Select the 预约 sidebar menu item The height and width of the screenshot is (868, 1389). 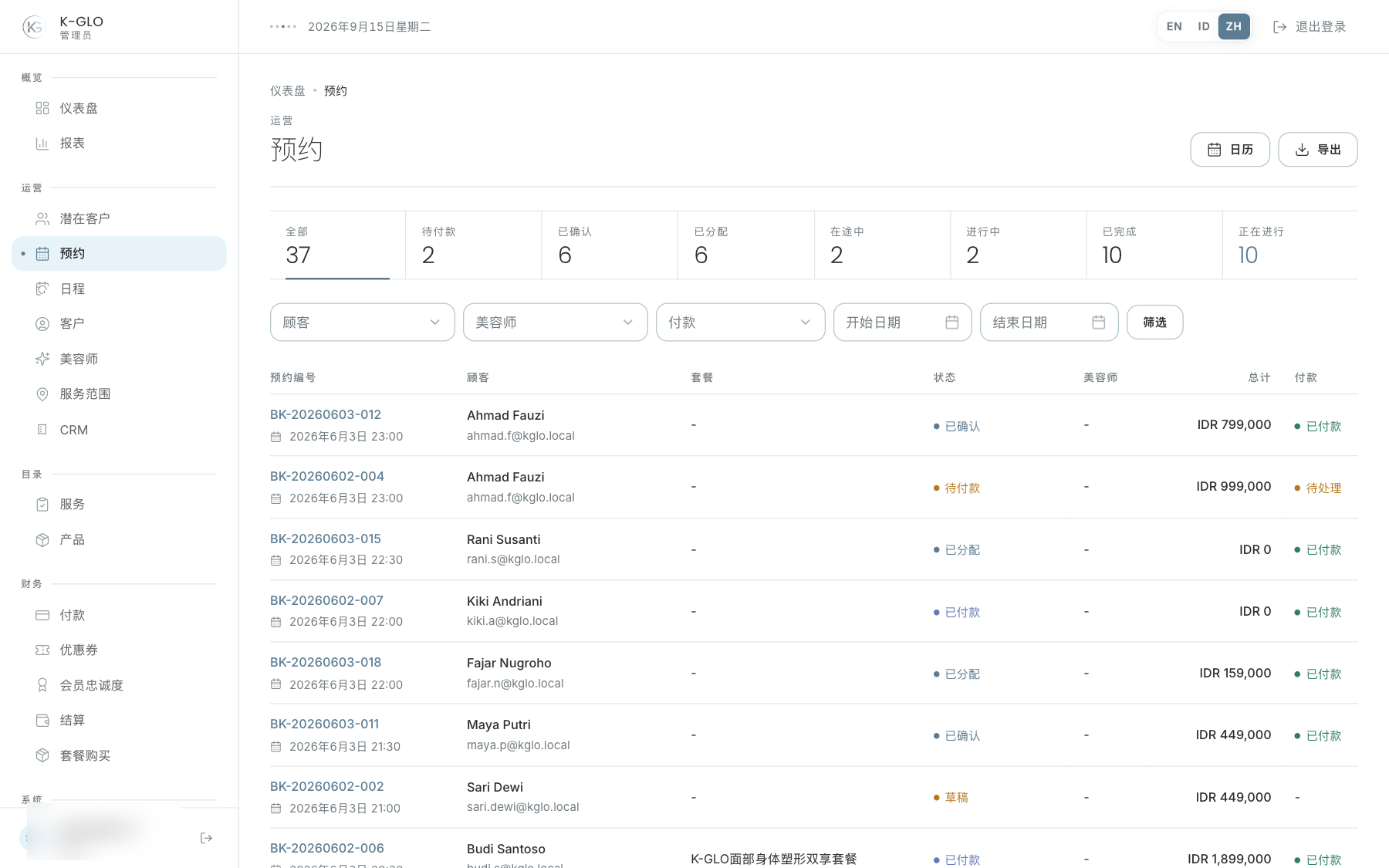(120, 254)
